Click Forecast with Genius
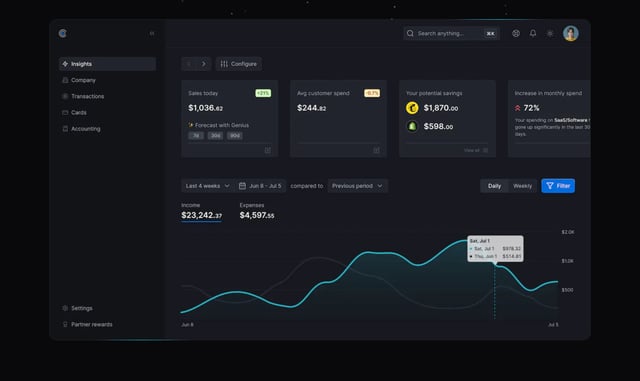640x381 pixels. pos(218,125)
